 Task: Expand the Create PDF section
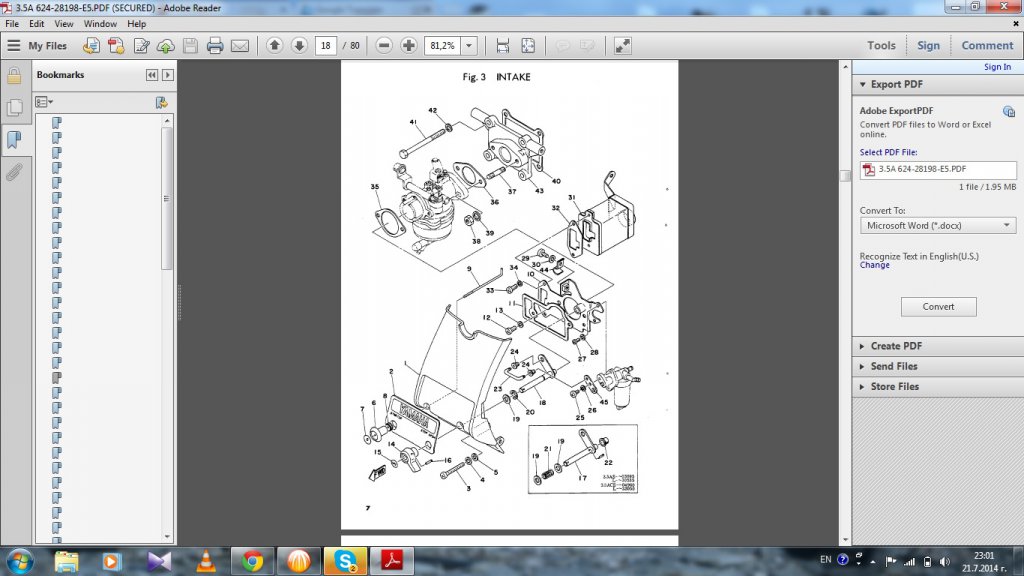(896, 346)
